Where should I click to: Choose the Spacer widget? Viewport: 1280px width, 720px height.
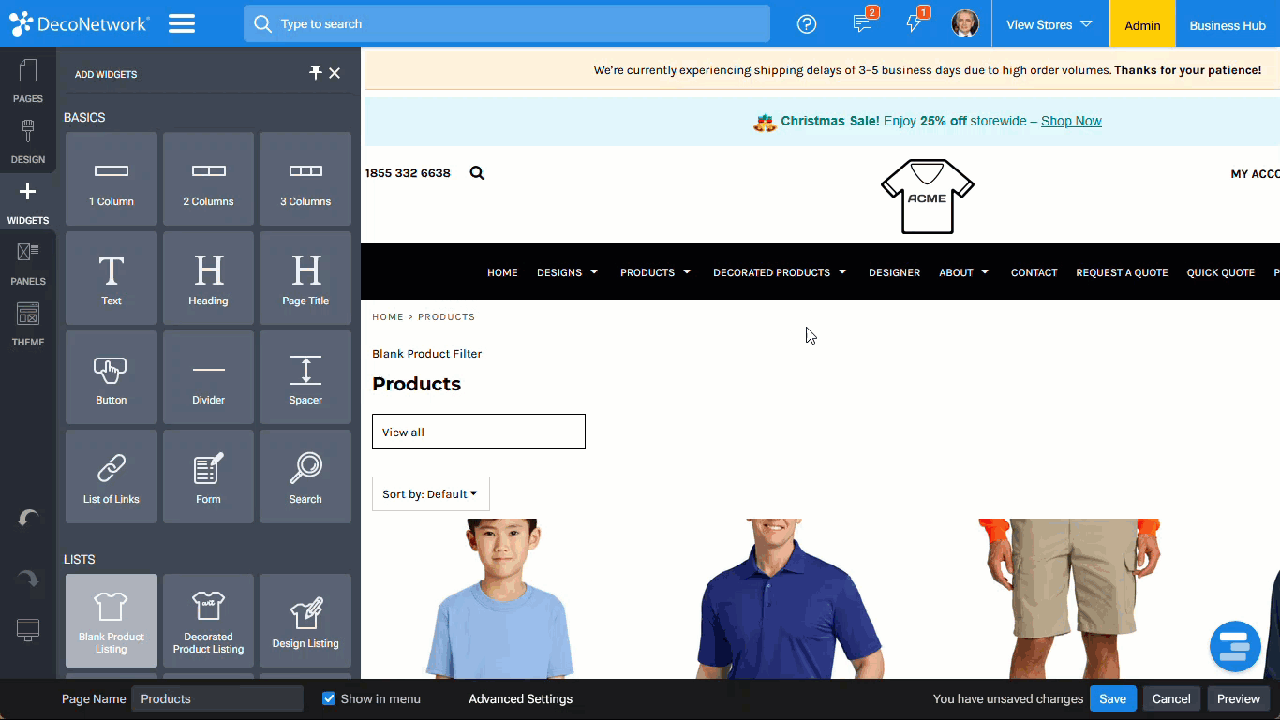[305, 377]
